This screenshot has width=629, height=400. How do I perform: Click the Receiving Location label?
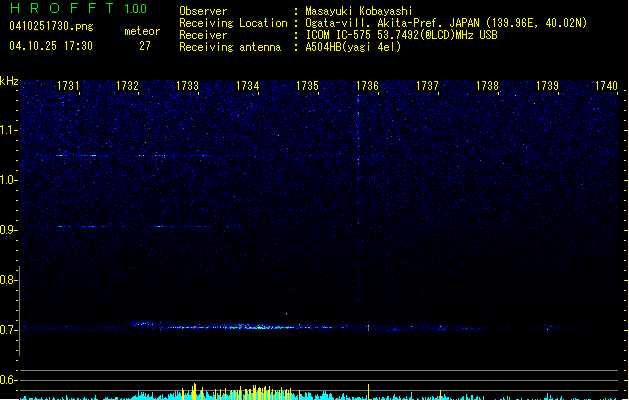click(233, 23)
